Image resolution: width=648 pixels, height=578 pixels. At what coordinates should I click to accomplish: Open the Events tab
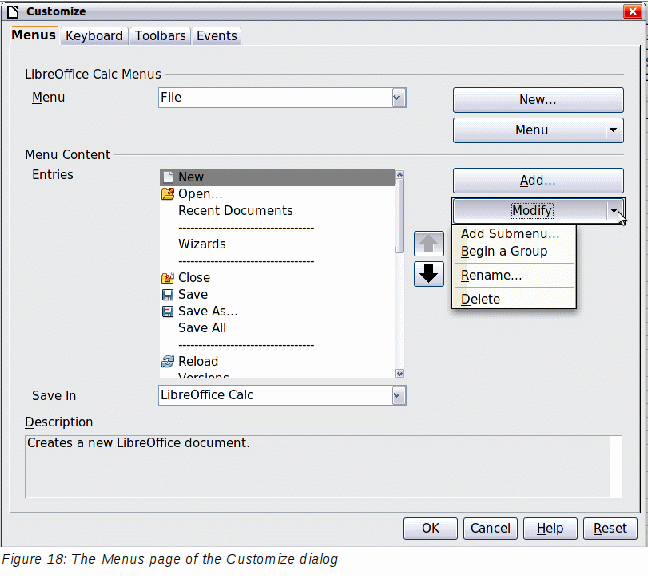tap(217, 36)
